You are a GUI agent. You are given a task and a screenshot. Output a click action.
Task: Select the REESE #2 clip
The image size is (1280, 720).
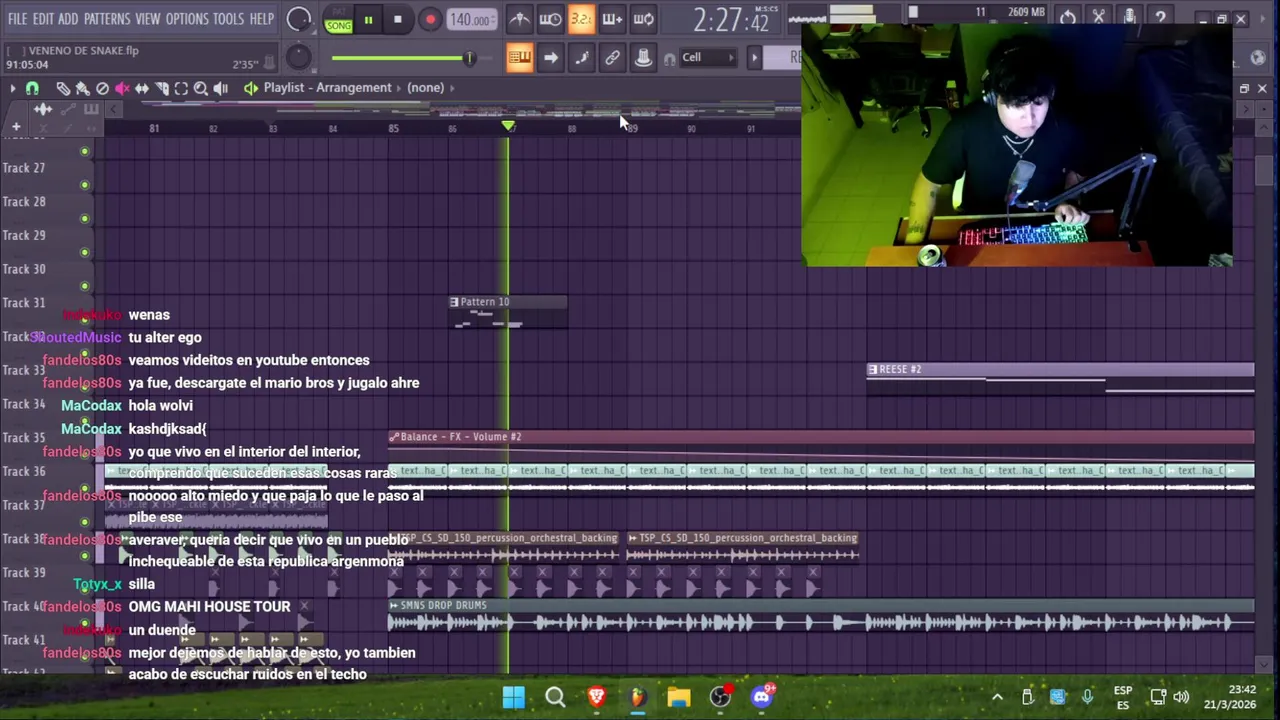coord(1060,380)
